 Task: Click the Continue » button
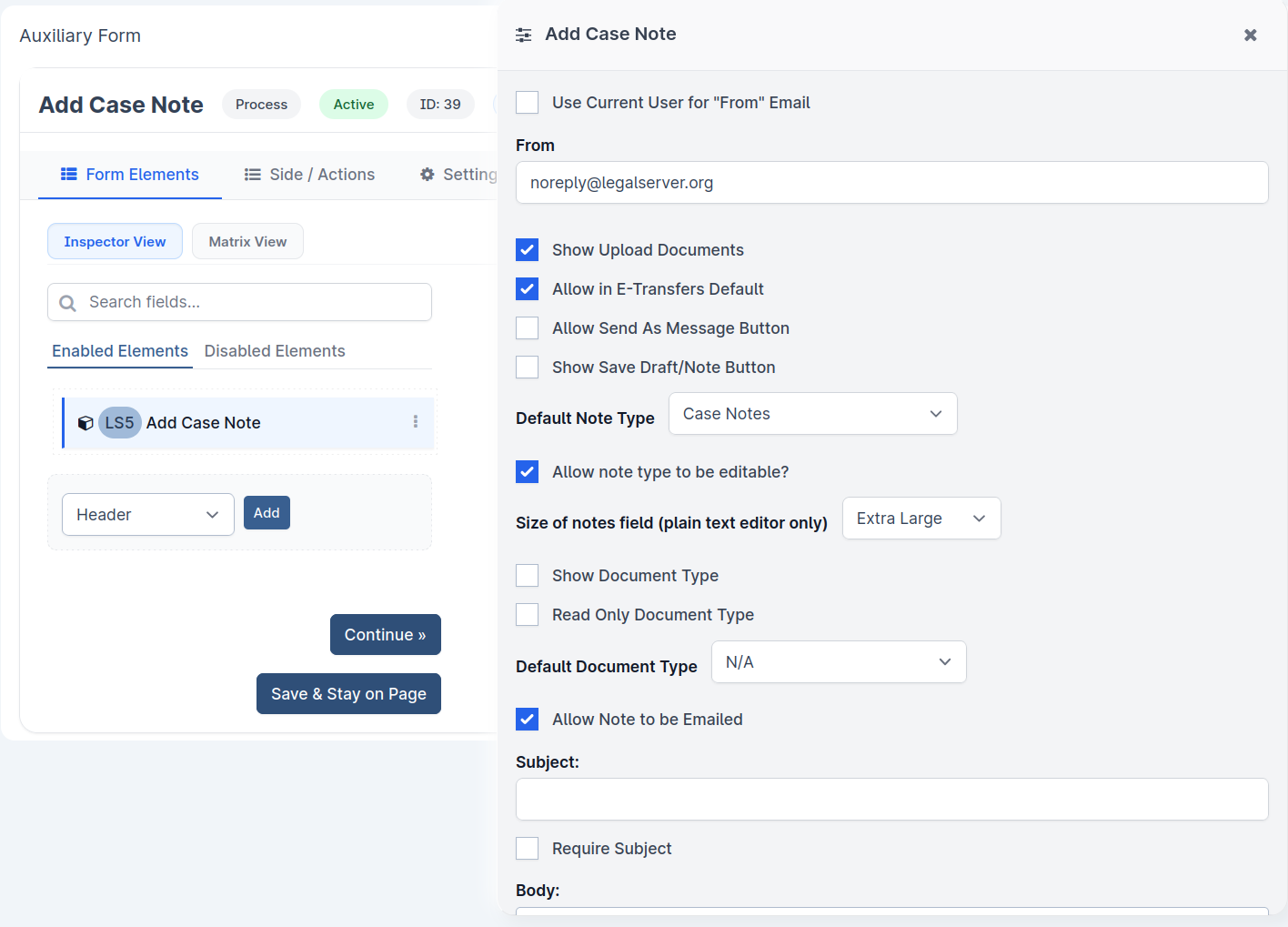(x=386, y=635)
